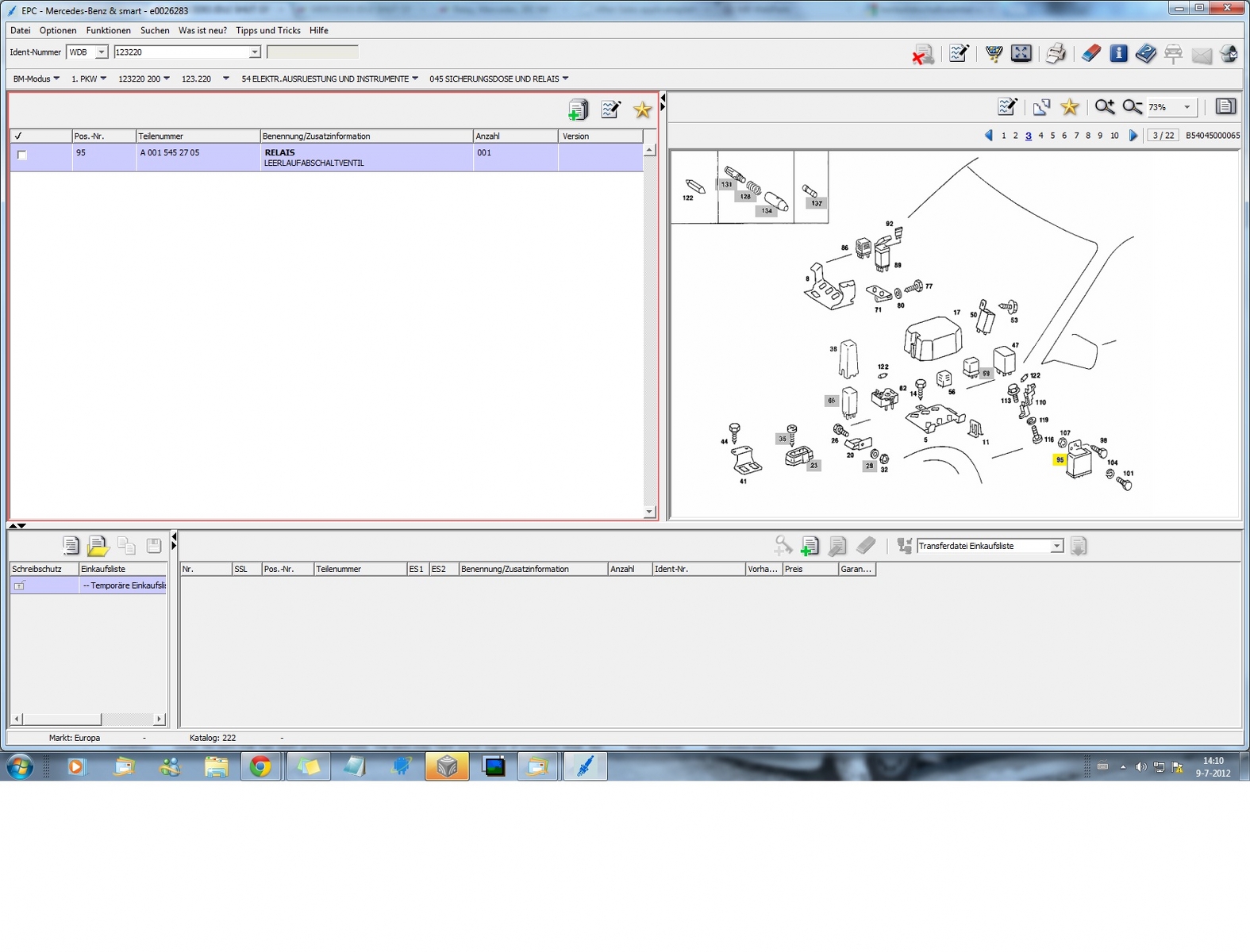
Task: Click right arrow of shopping list horizontal scrollbar
Action: pos(160,719)
